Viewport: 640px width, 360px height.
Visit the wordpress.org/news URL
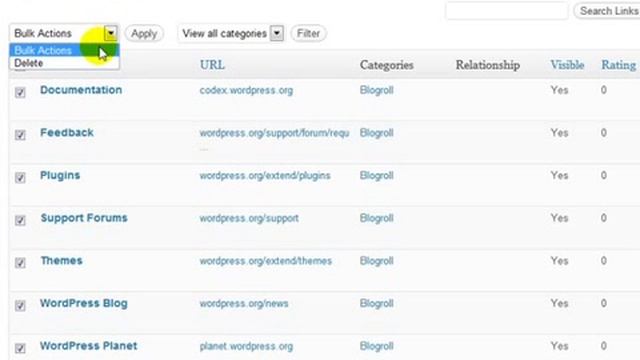244,304
